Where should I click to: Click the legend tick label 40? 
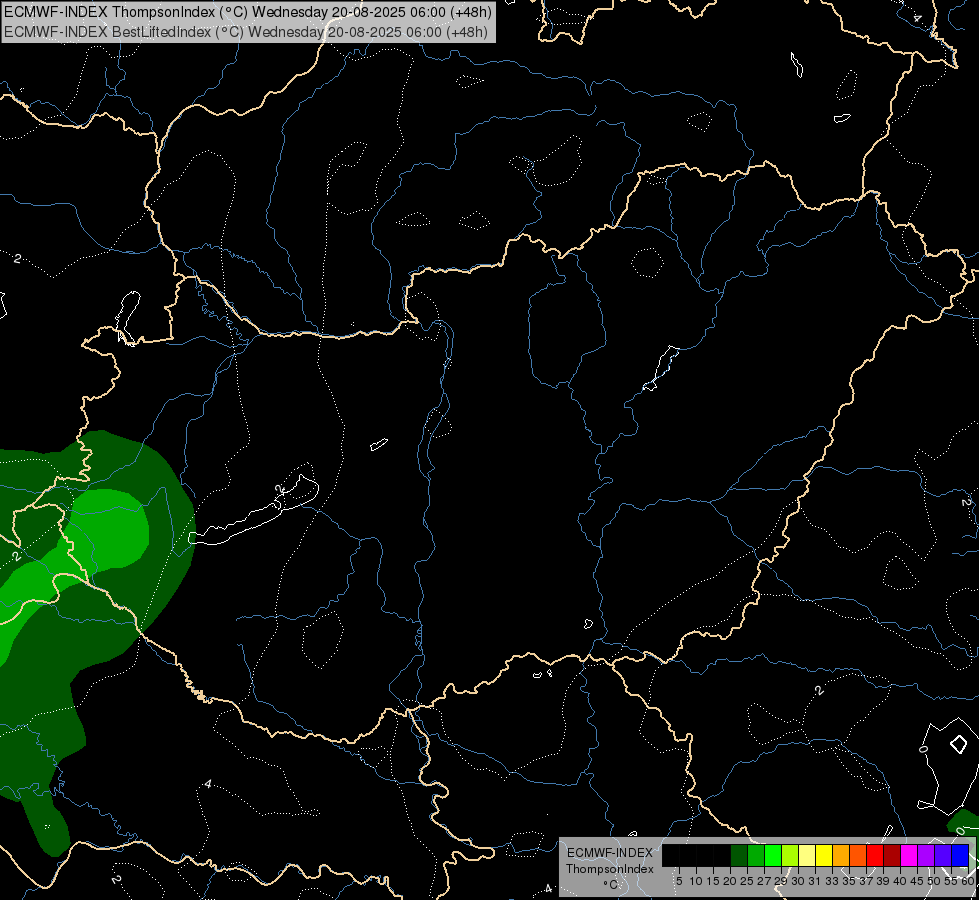[900, 881]
